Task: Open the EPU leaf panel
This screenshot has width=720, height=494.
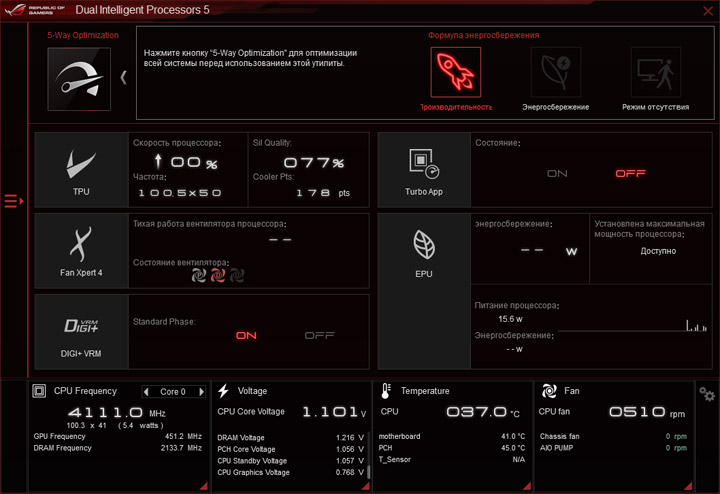Action: coord(424,291)
